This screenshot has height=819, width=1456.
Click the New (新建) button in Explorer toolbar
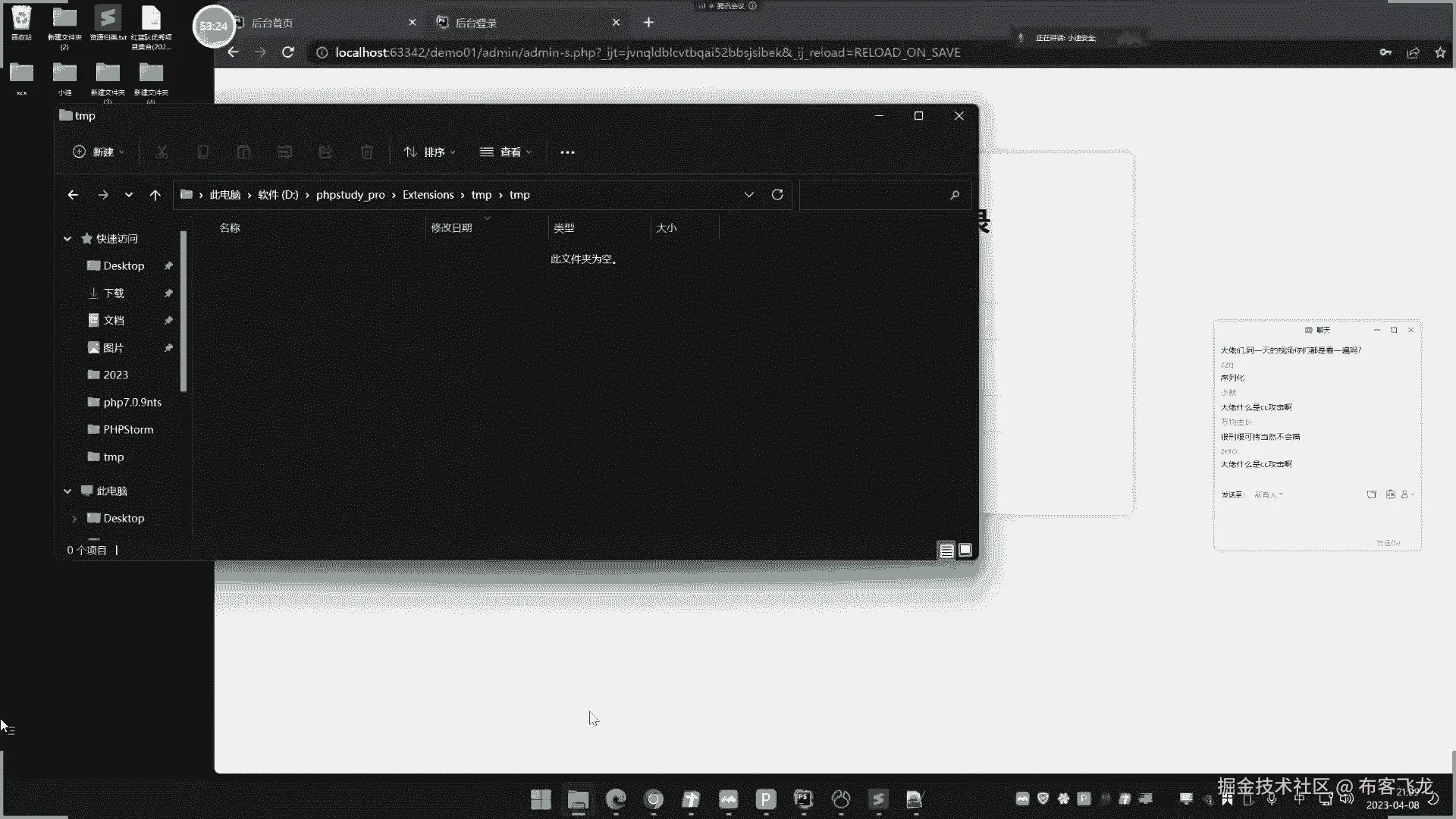[x=99, y=152]
